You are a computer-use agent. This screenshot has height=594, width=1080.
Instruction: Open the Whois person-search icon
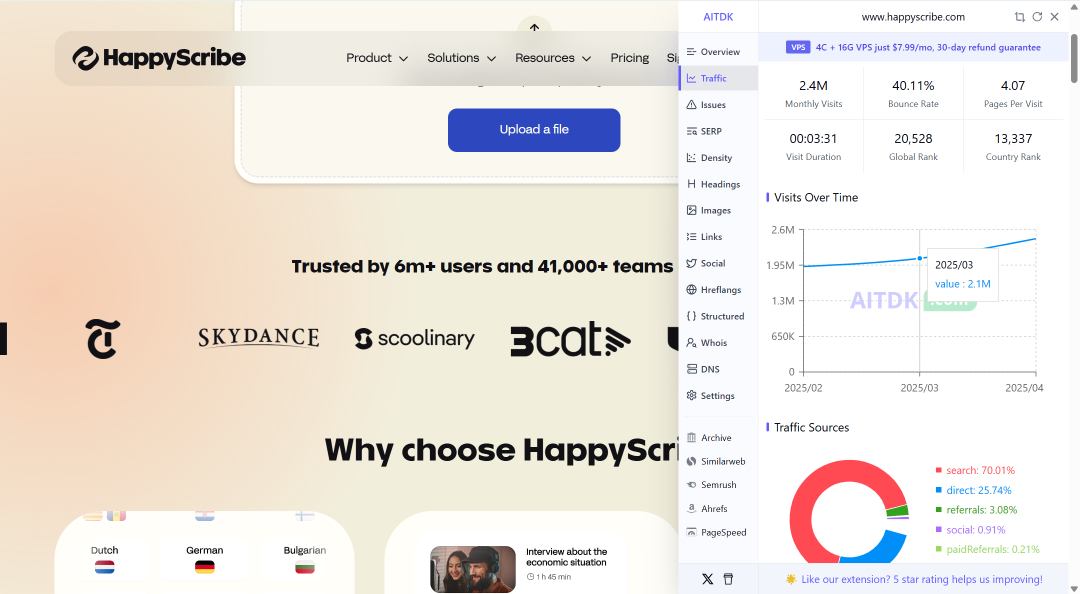pyautogui.click(x=692, y=342)
